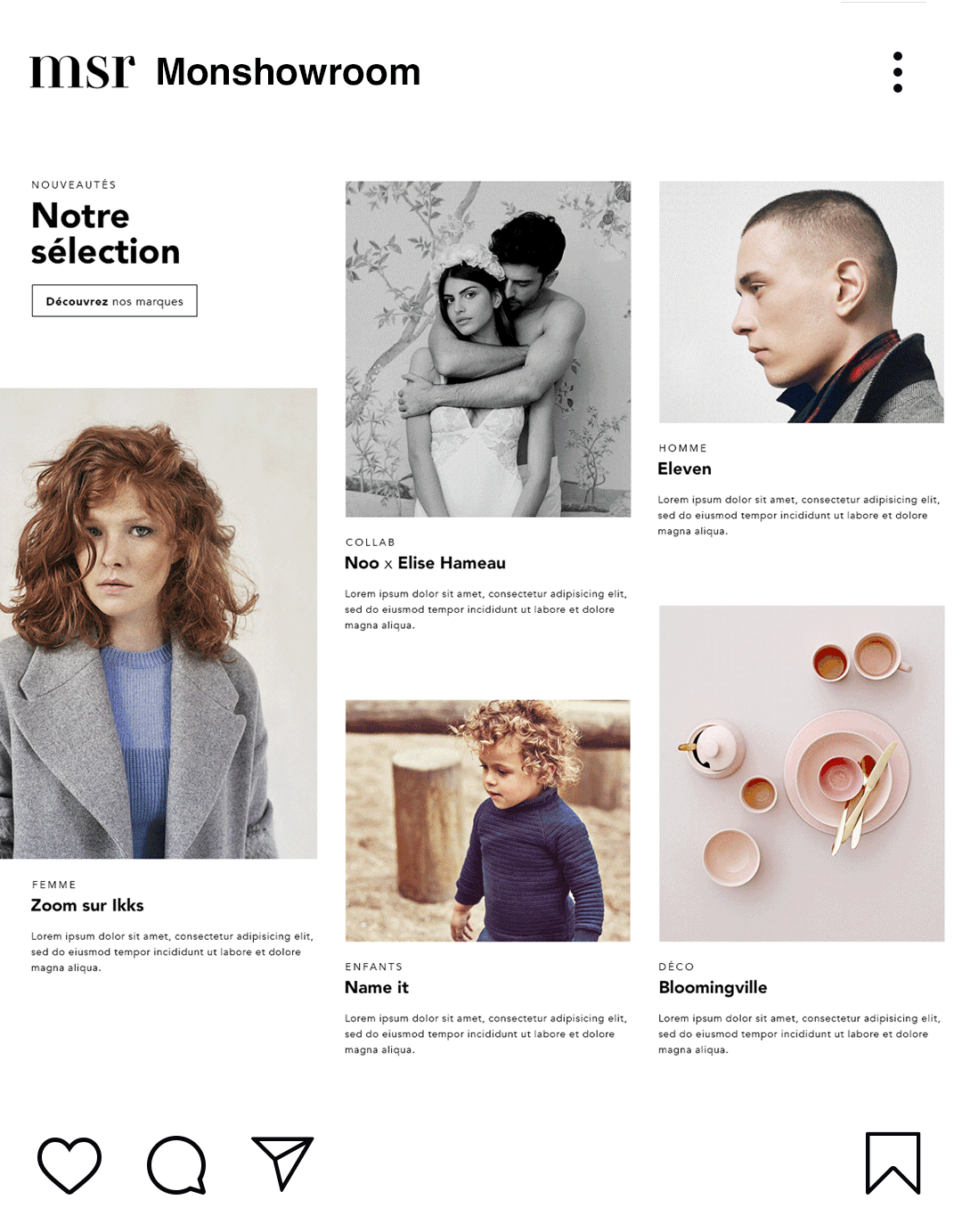962x1232 pixels.
Task: Open the Eleven article title
Action: [684, 469]
